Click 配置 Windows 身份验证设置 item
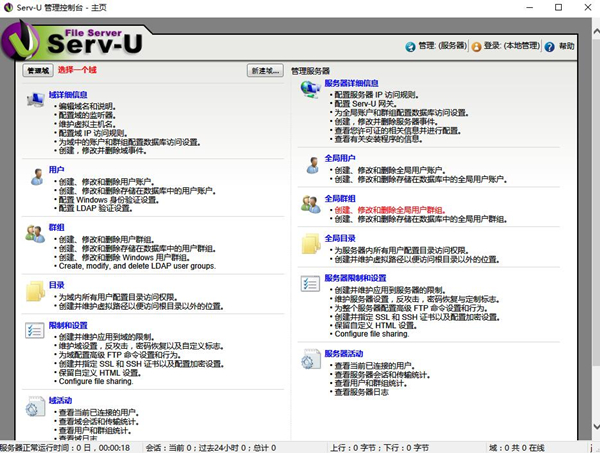Viewport: 600px width, 453px height. (x=109, y=200)
